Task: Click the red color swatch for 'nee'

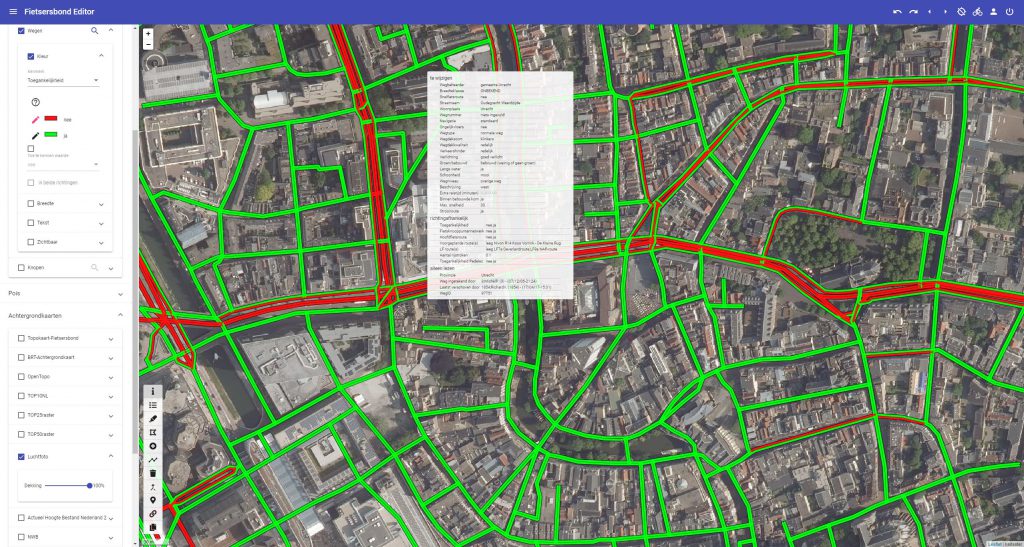Action: [x=51, y=119]
